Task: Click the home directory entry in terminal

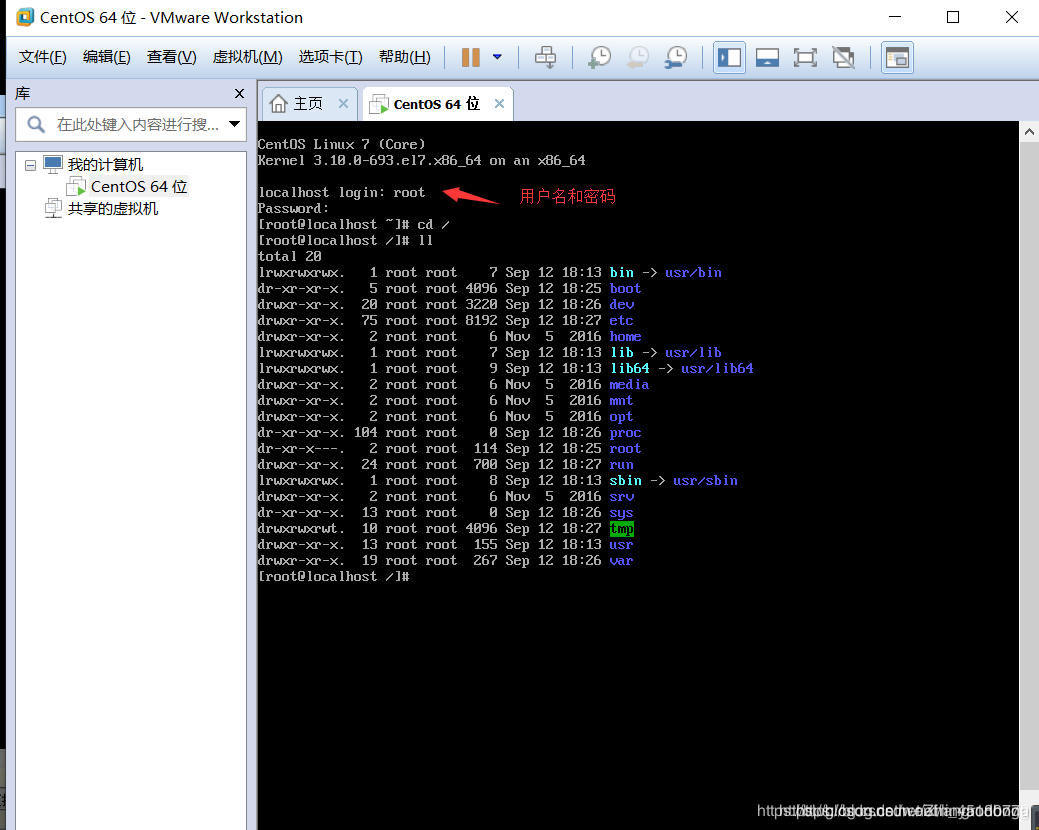Action: (626, 337)
